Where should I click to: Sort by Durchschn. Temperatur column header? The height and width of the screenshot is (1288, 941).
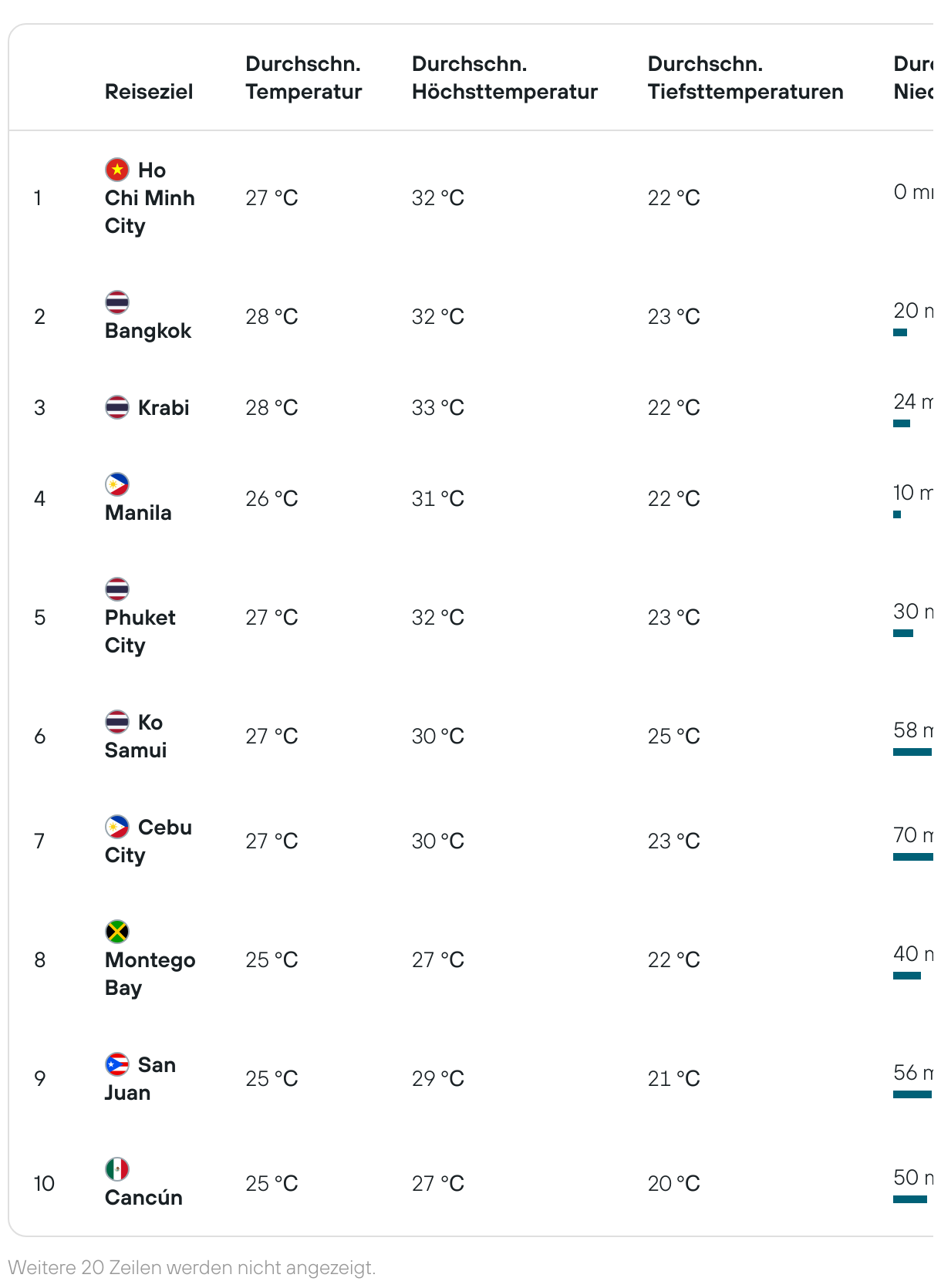point(304,77)
